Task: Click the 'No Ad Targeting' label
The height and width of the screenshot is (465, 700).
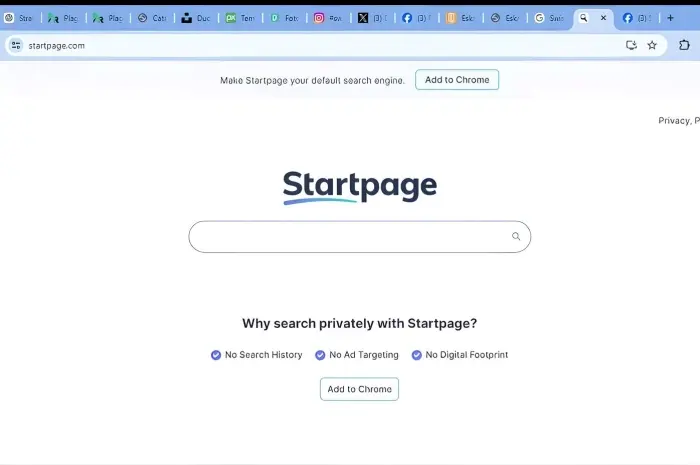Action: [x=364, y=355]
